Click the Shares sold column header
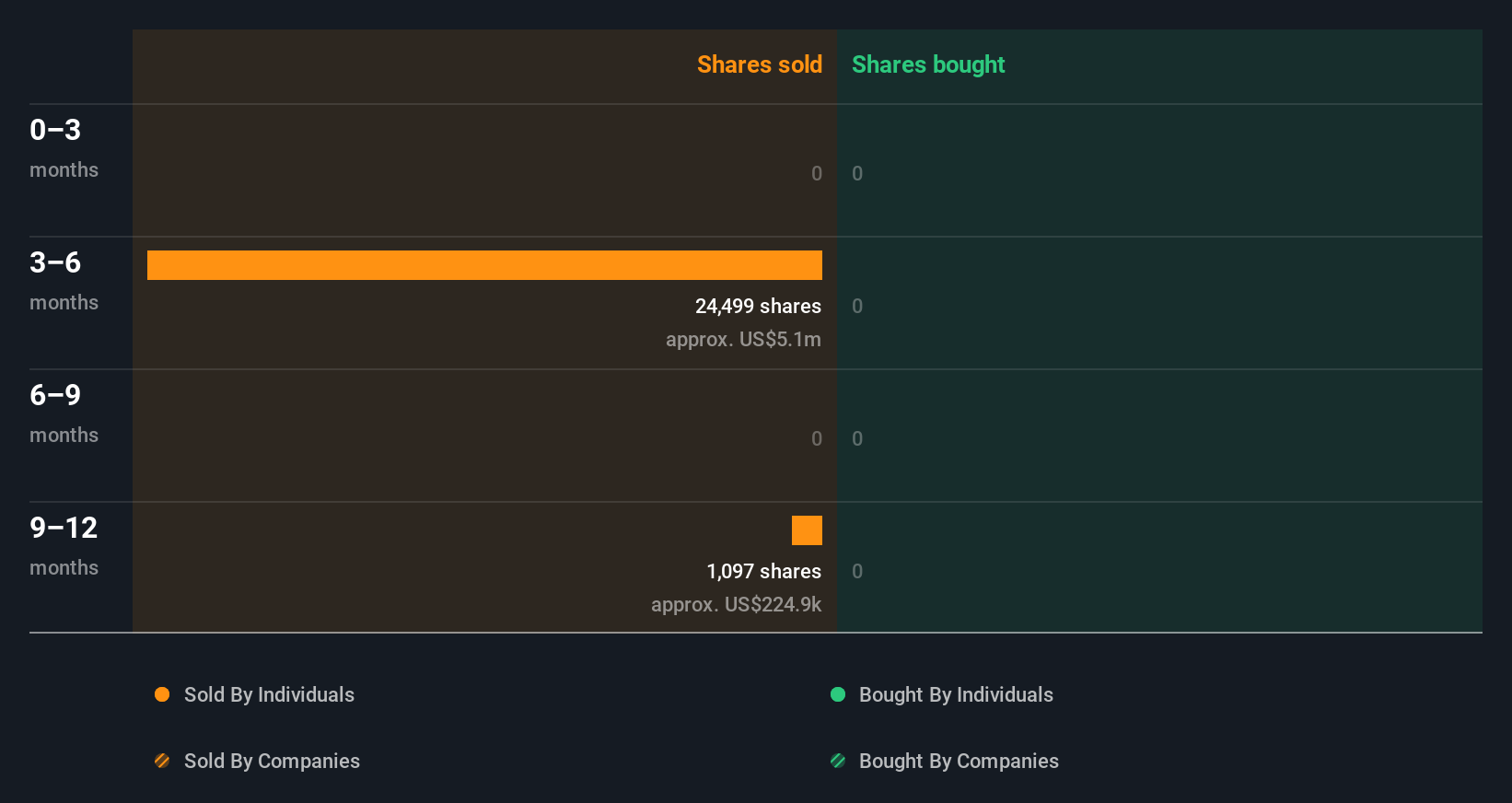 tap(760, 64)
